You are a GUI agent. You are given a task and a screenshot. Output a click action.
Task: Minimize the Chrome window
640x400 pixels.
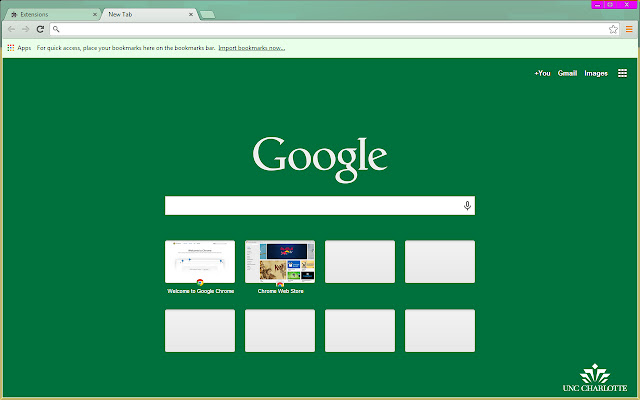click(x=598, y=4)
